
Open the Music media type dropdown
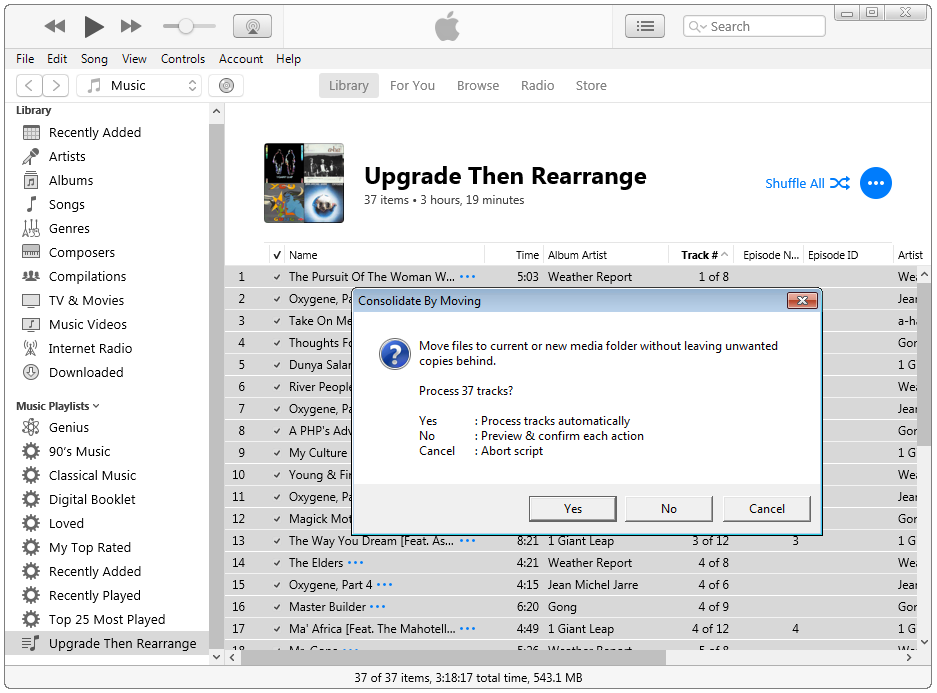coord(139,85)
